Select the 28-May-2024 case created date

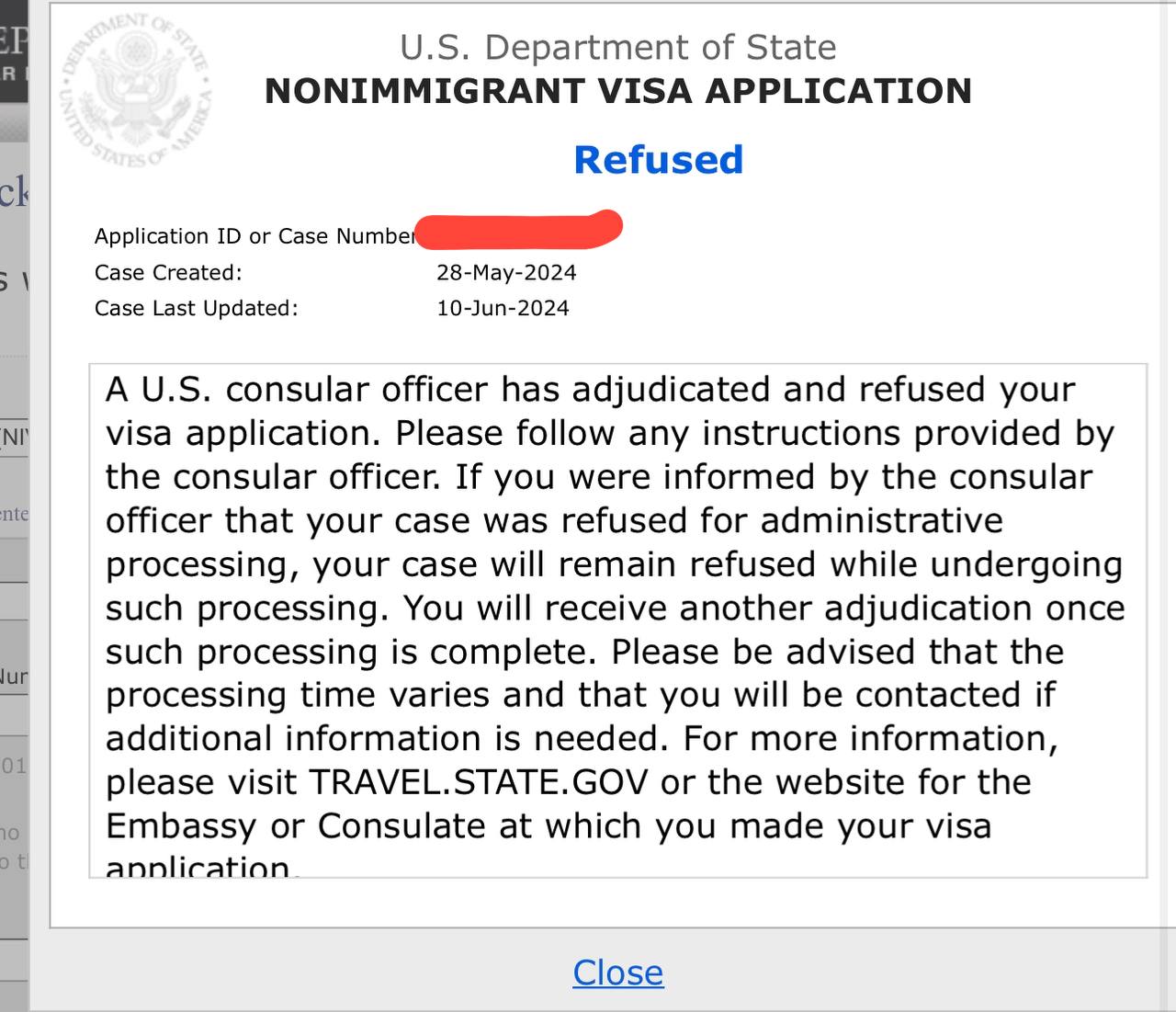506,273
